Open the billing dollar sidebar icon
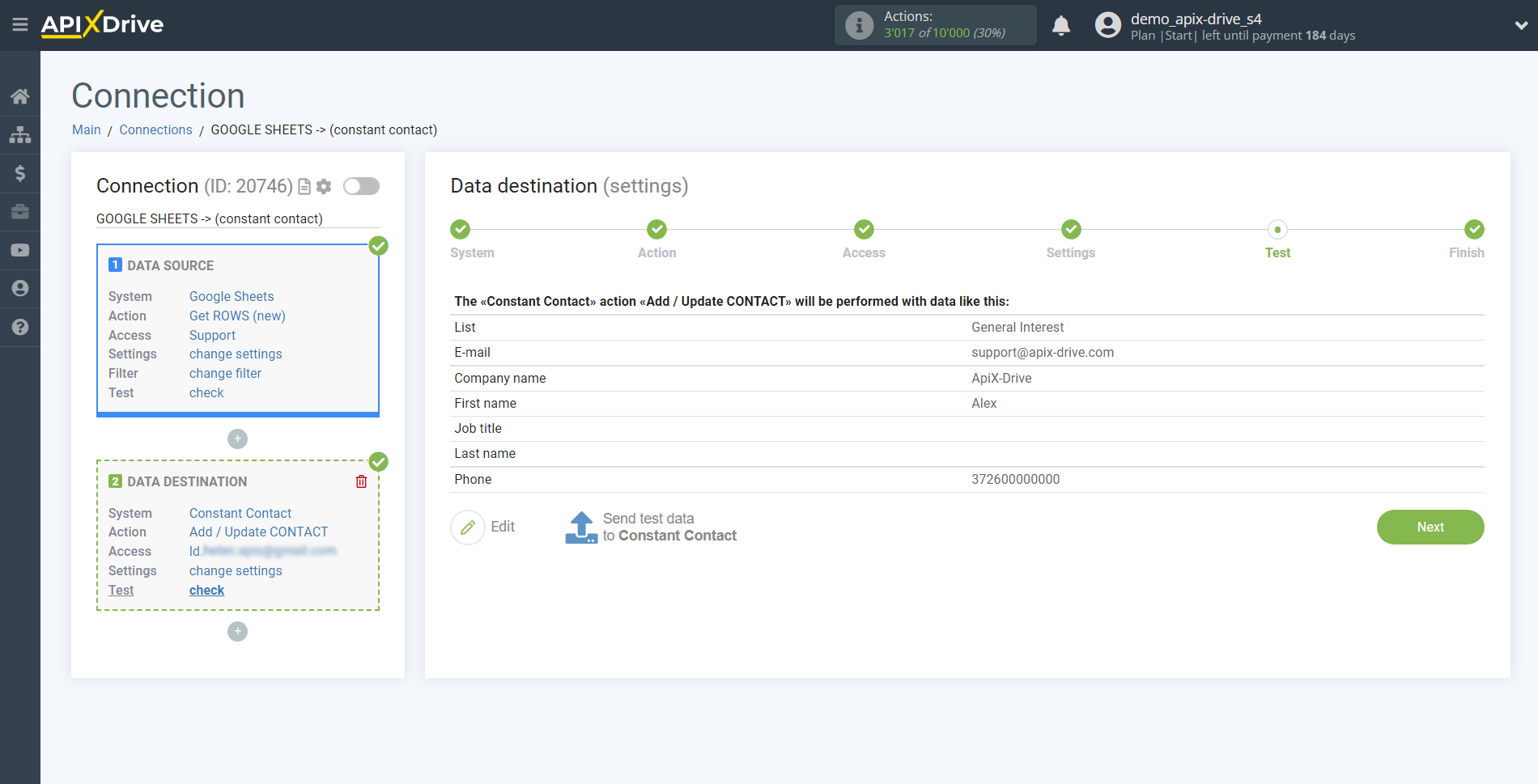The height and width of the screenshot is (784, 1538). click(20, 173)
